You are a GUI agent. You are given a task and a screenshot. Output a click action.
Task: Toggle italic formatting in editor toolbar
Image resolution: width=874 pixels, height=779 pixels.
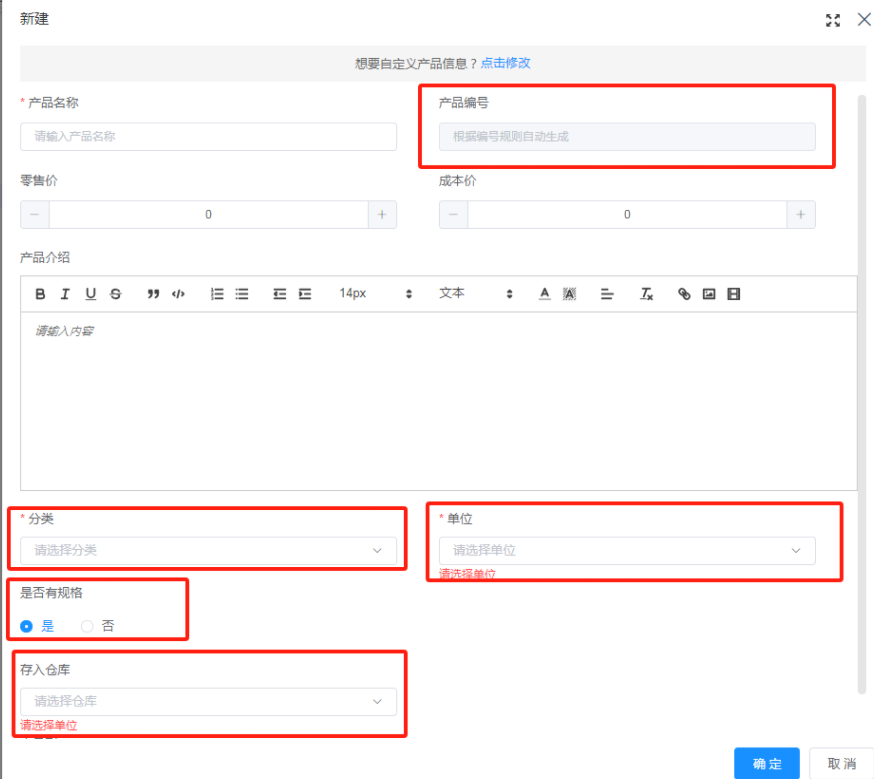point(65,294)
